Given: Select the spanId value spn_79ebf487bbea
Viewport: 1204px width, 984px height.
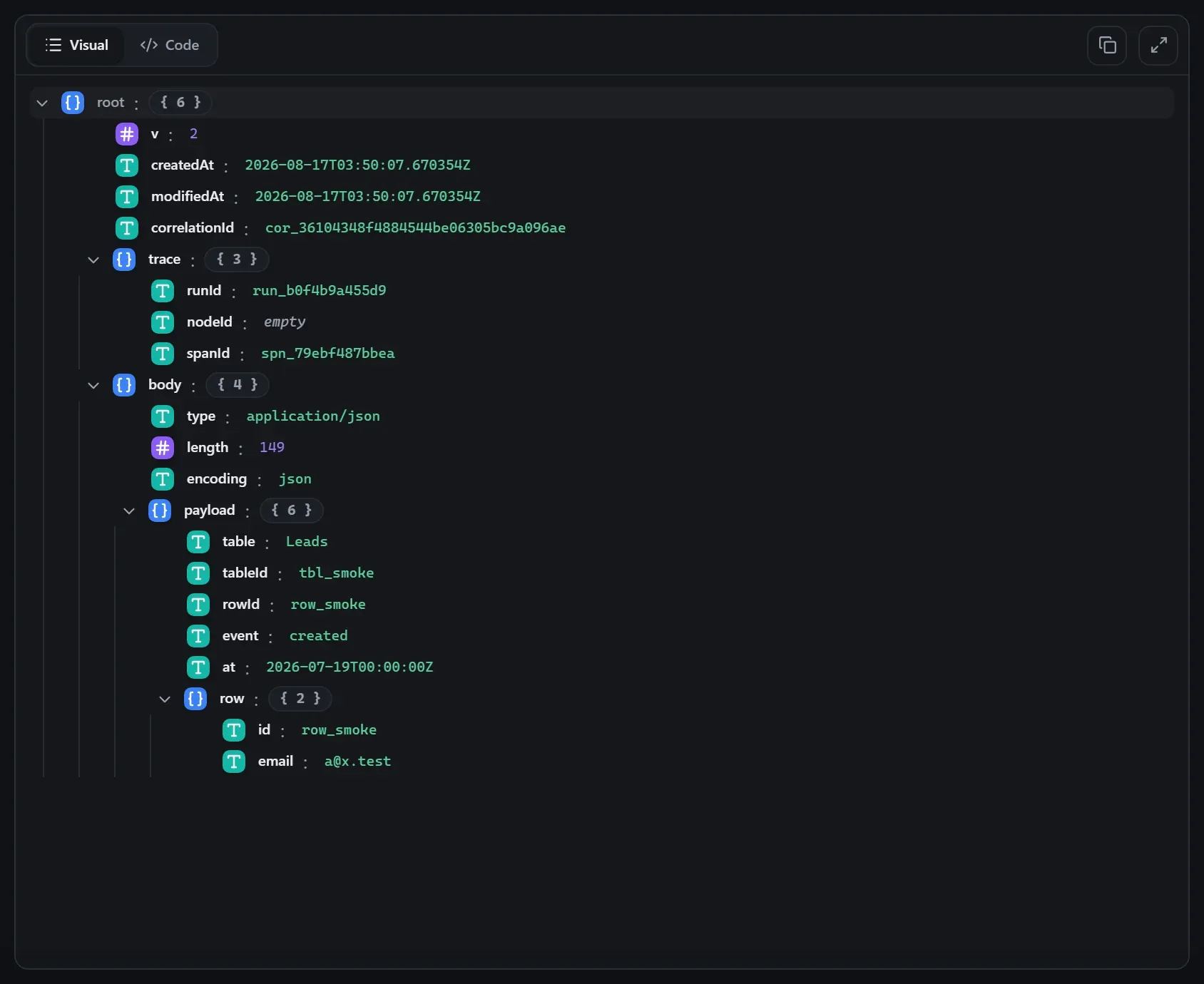Looking at the screenshot, I should [x=327, y=354].
